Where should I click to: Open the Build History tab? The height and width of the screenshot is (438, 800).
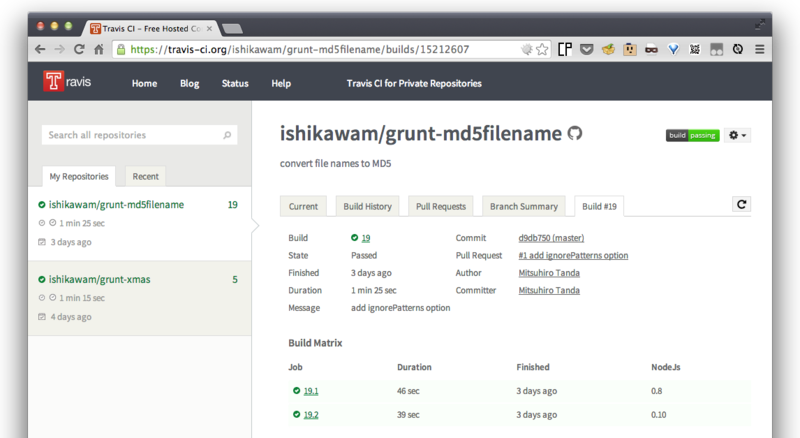(x=367, y=206)
